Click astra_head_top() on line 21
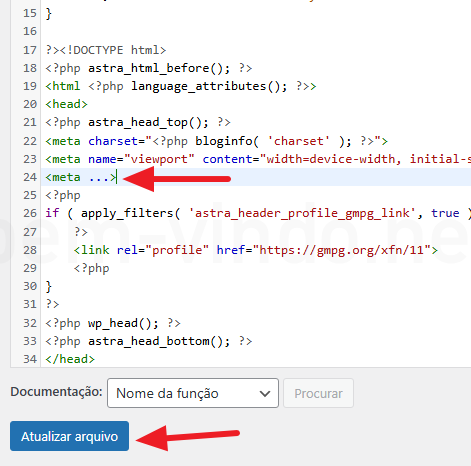 coord(148,122)
